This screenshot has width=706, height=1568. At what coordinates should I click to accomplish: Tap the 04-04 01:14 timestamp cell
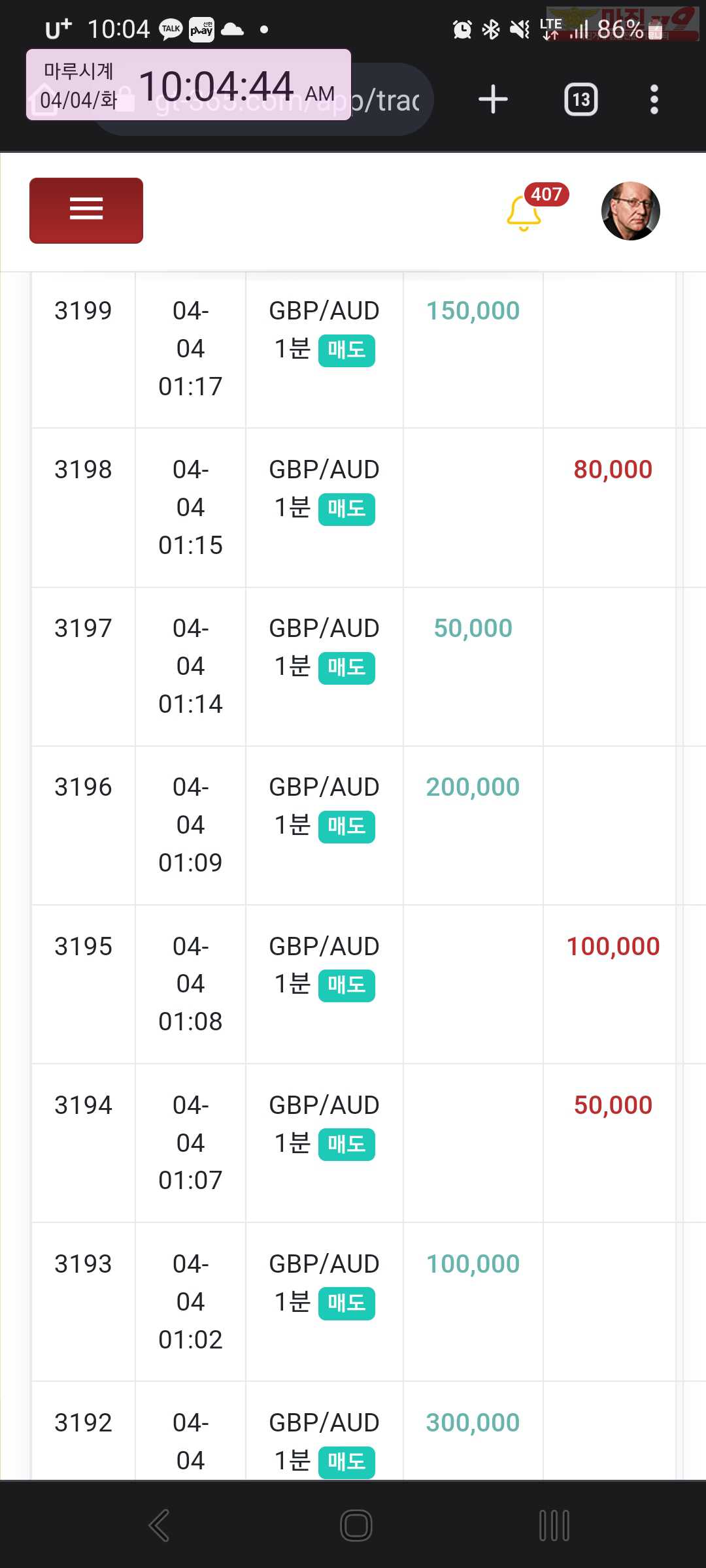pos(190,666)
